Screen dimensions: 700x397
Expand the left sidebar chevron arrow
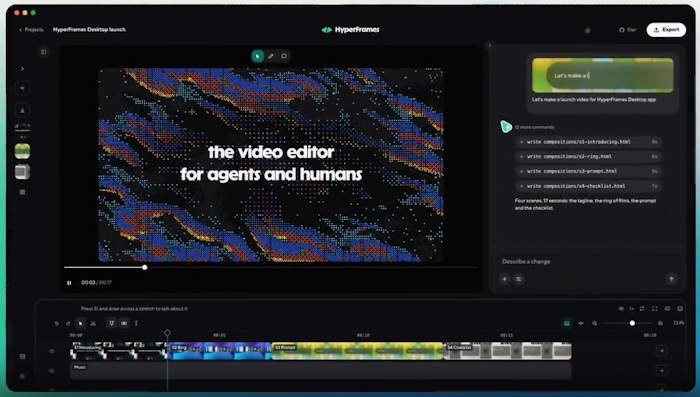22,69
